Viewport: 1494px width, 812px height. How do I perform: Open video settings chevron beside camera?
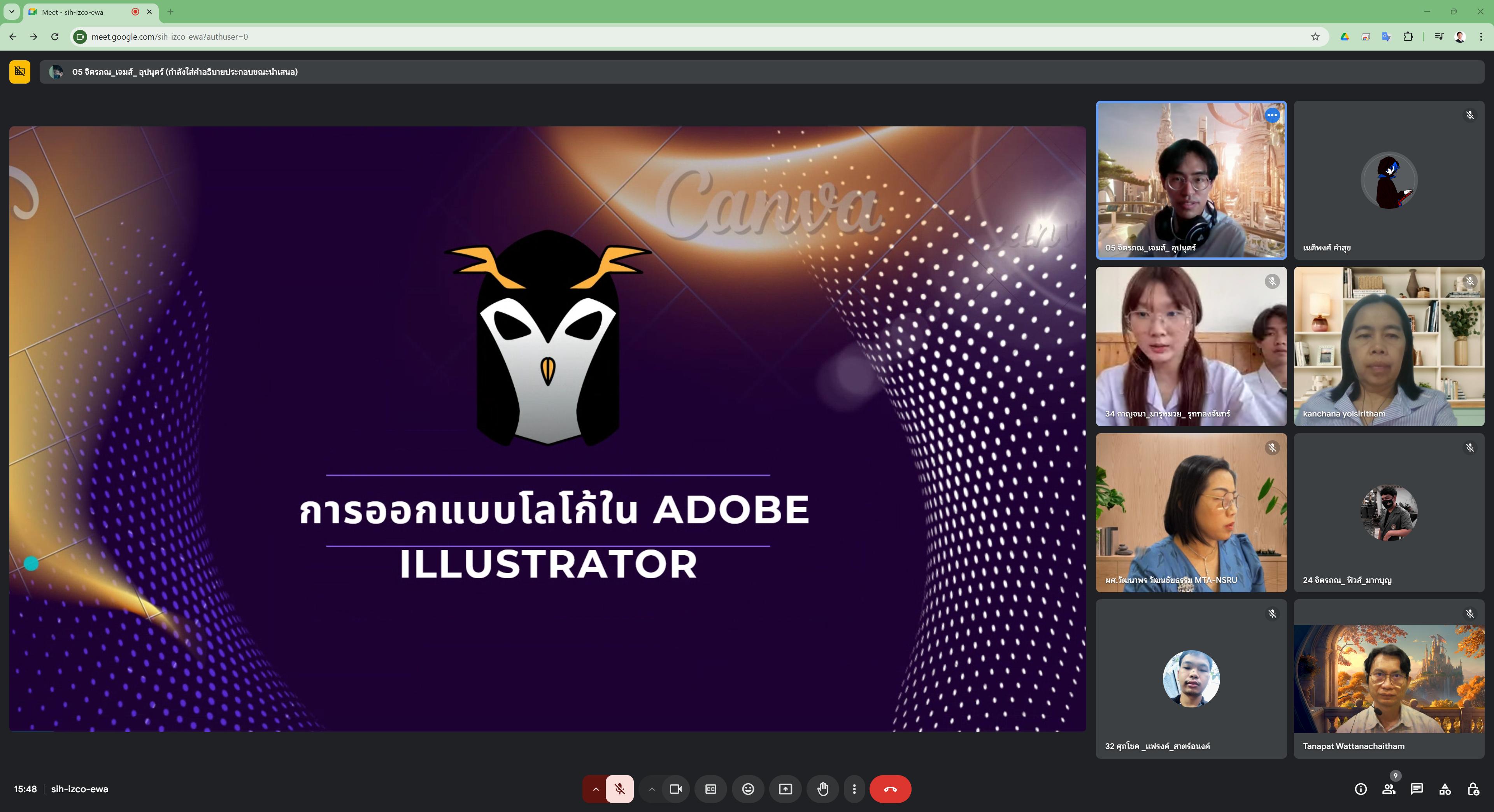pyautogui.click(x=651, y=789)
